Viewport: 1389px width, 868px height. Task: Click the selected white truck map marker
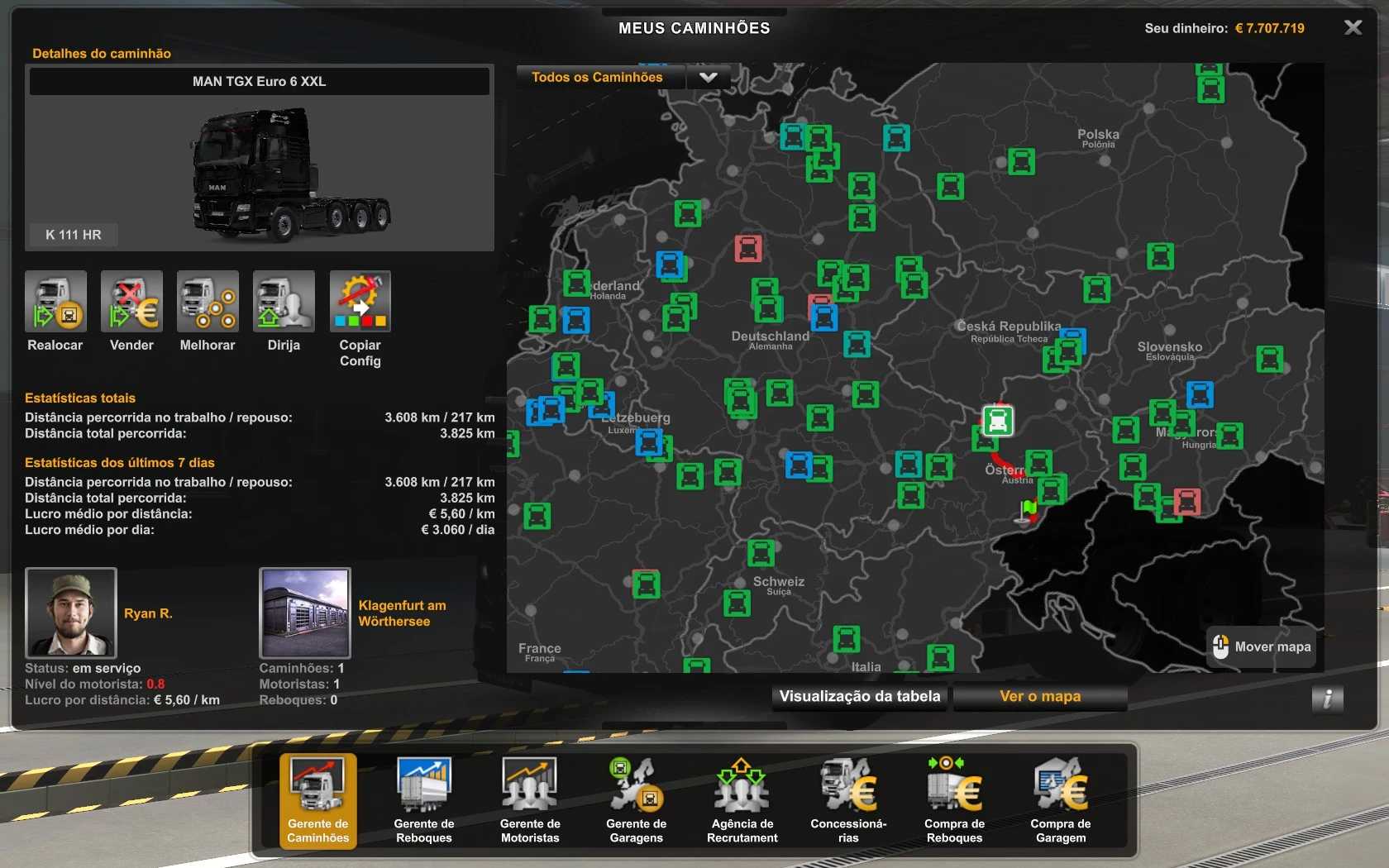(998, 421)
